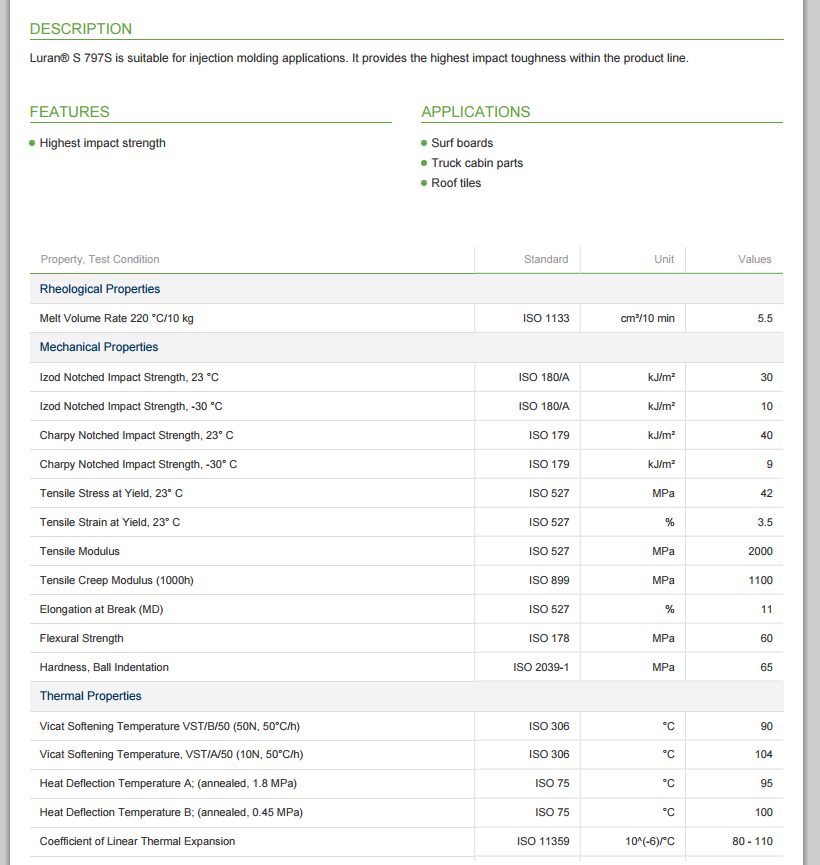820x865 pixels.
Task: Click the ISO 1133 standard cell
Action: 546,318
